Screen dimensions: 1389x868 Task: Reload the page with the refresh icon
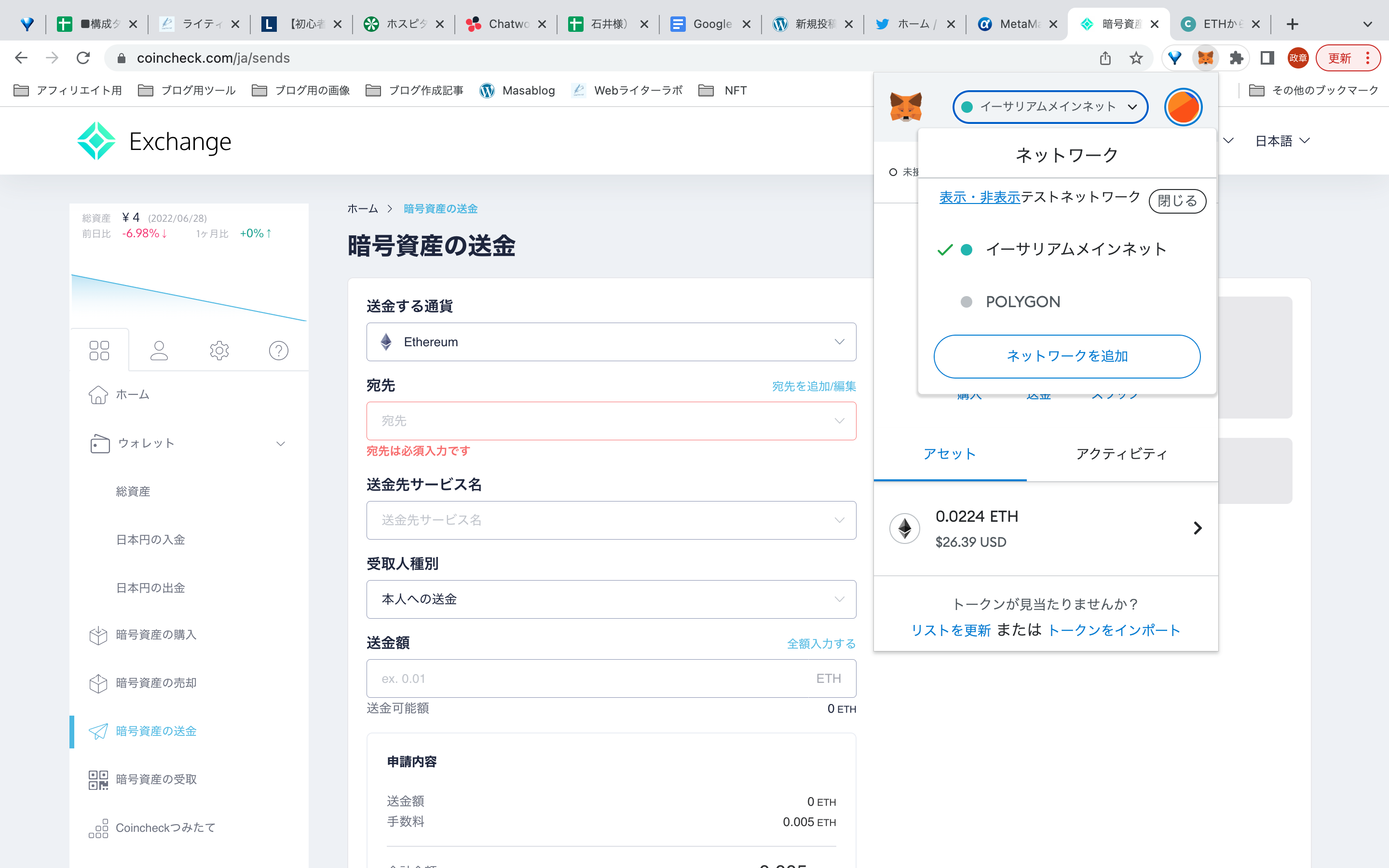[x=83, y=58]
